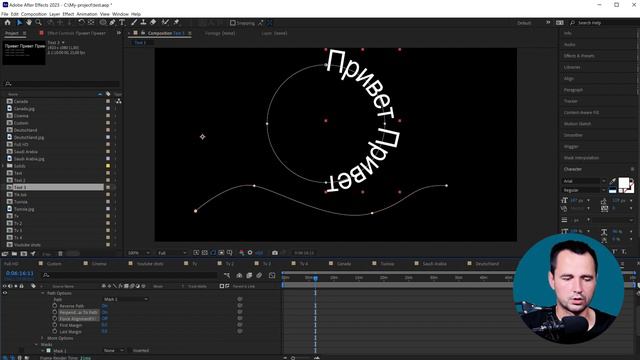The width and height of the screenshot is (640, 360).
Task: Click the Home icon in toolbar
Action: pos(7,23)
